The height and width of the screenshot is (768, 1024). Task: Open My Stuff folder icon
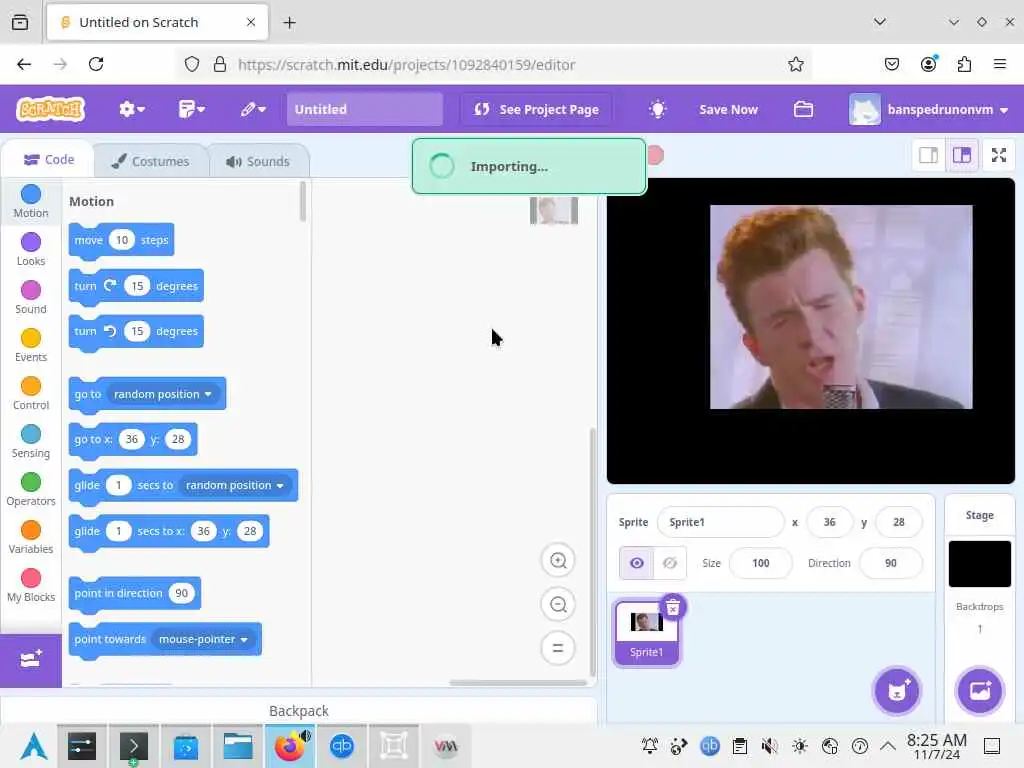point(803,109)
